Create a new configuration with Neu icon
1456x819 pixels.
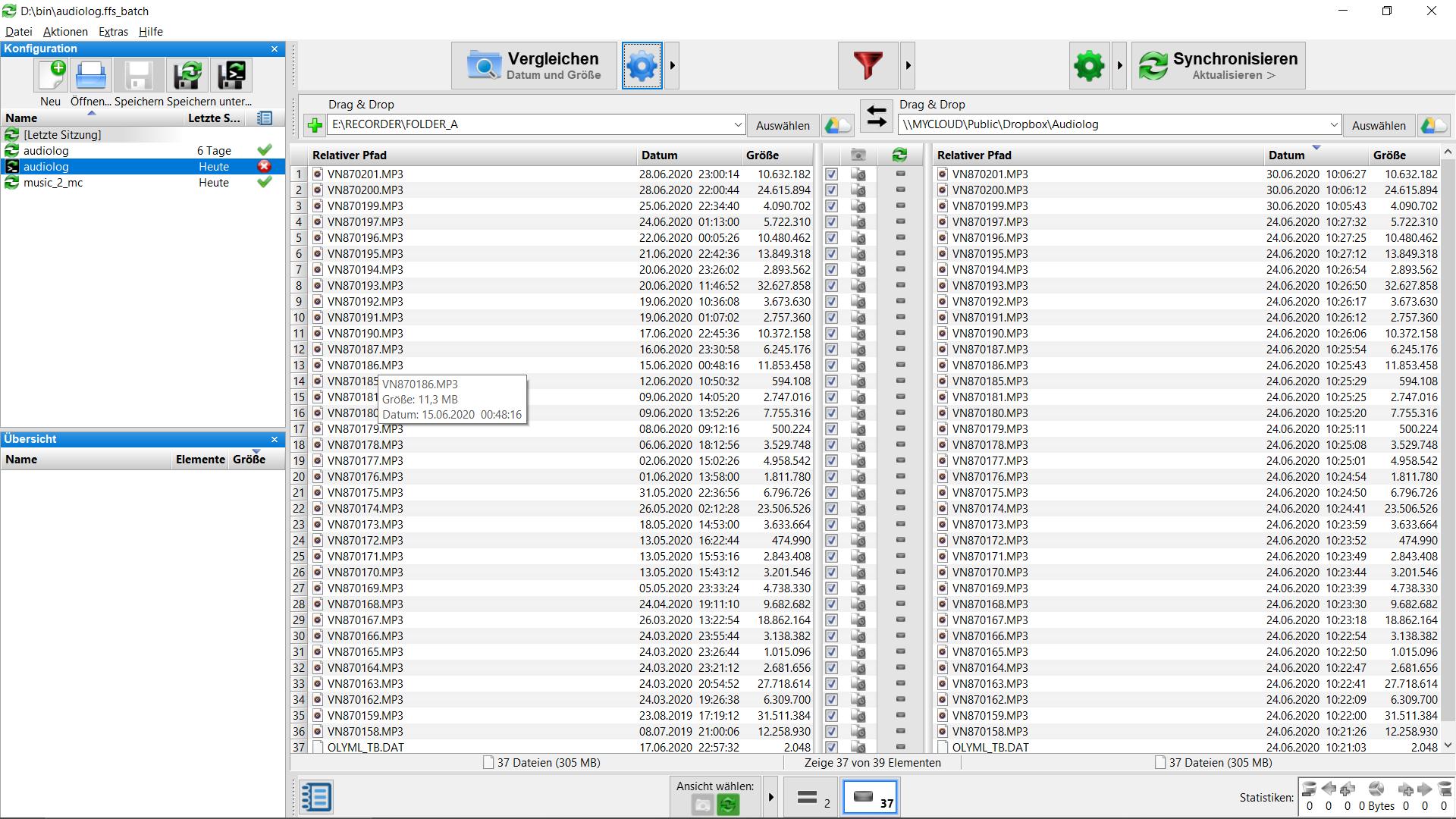coord(51,76)
